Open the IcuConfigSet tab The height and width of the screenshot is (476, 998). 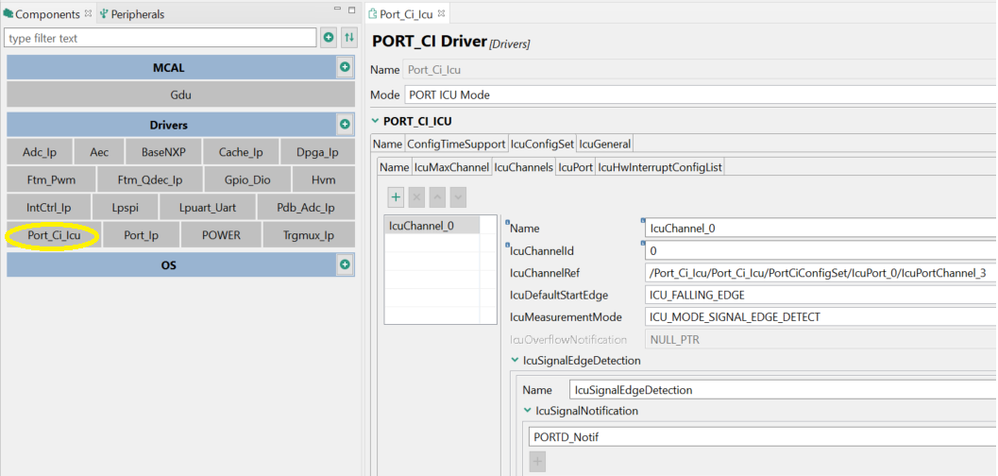click(542, 144)
